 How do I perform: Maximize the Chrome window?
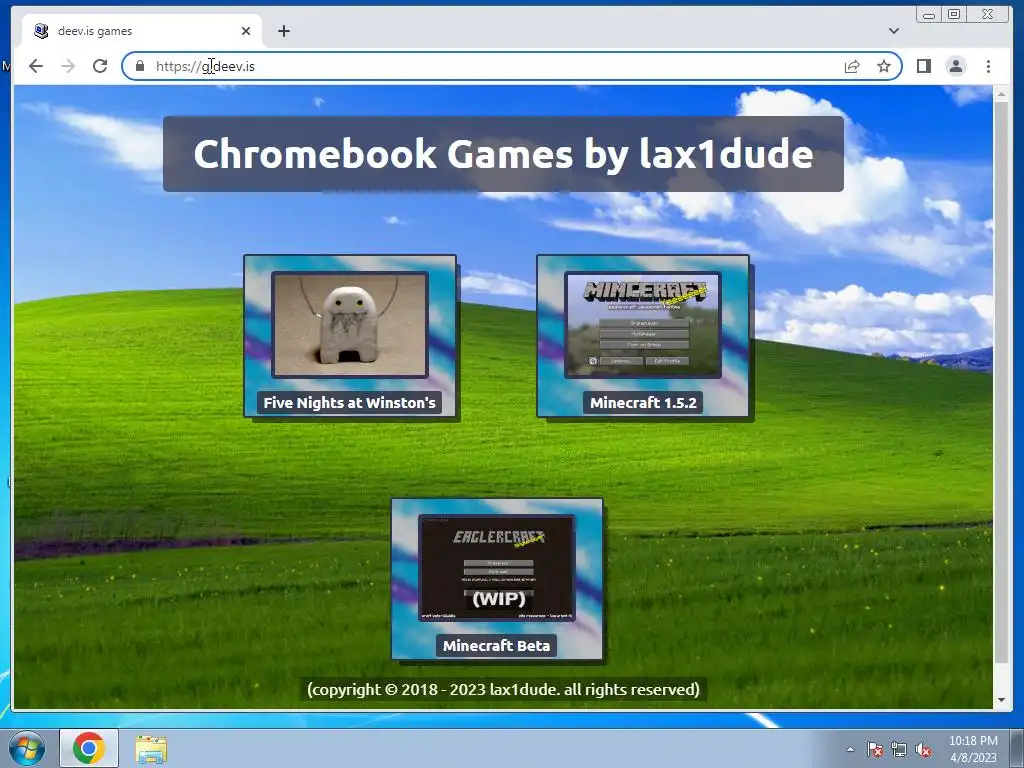(954, 14)
